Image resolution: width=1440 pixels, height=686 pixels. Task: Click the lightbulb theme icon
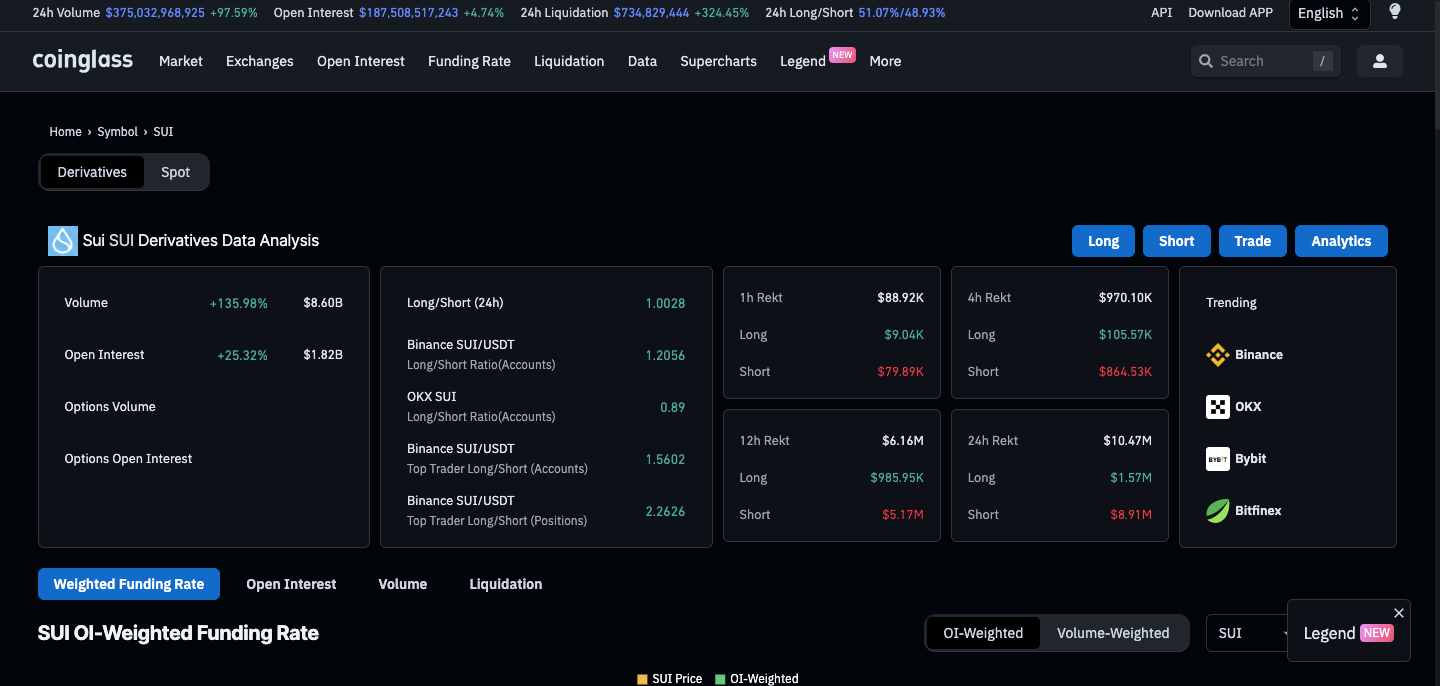tap(1395, 12)
